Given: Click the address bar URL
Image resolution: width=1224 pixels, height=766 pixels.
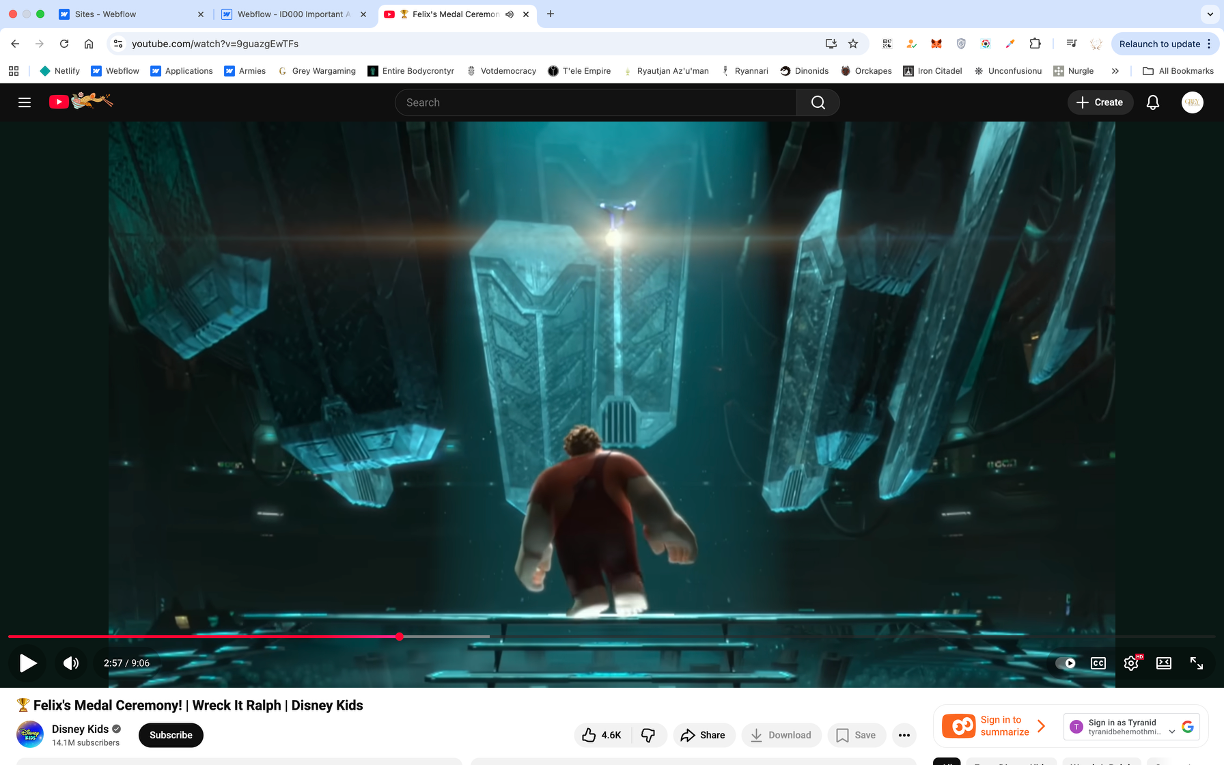Looking at the screenshot, I should click(215, 44).
